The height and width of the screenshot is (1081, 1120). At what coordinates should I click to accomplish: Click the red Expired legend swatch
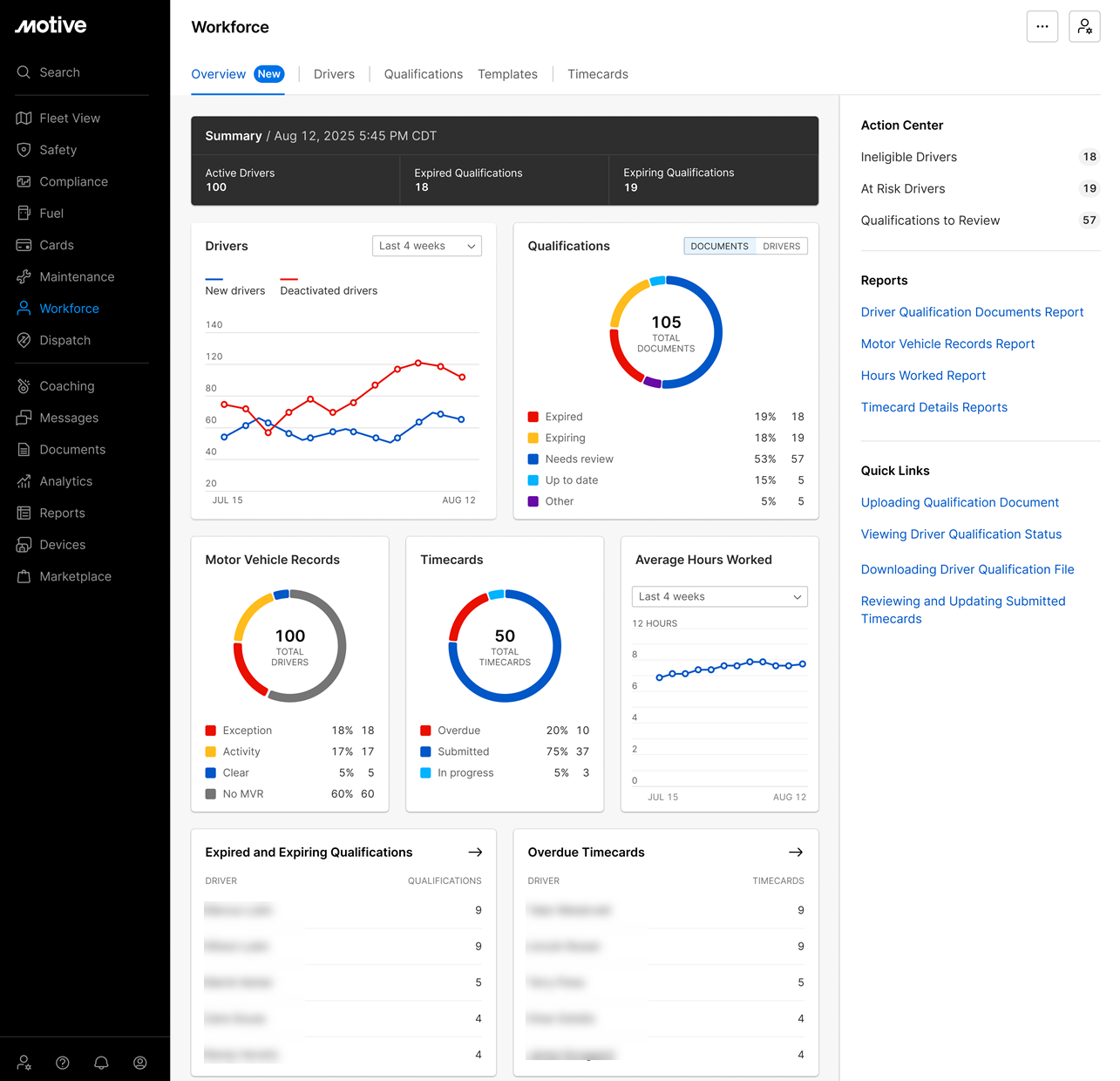[x=533, y=418]
